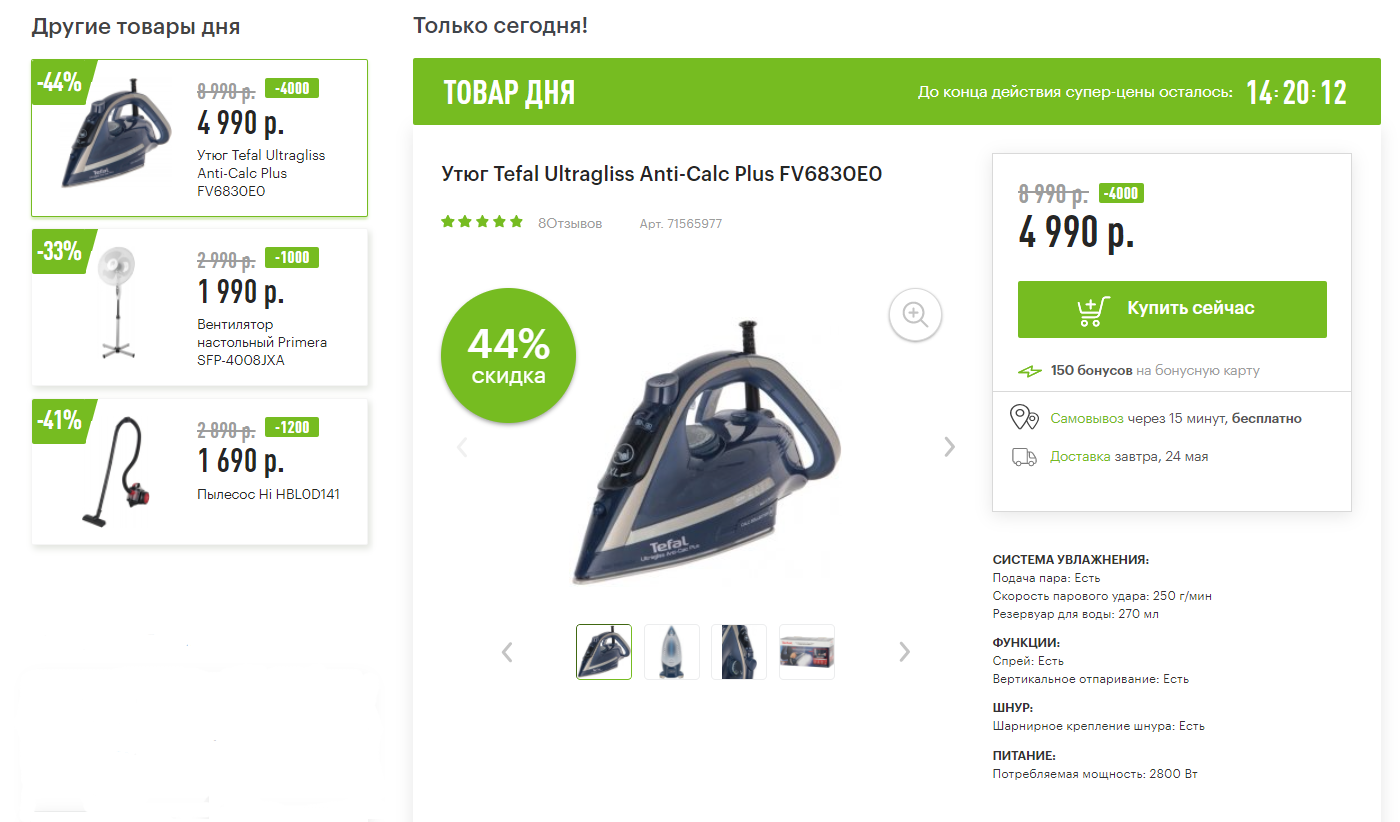
Task: Open the Доставка delivery link
Action: click(x=1080, y=456)
